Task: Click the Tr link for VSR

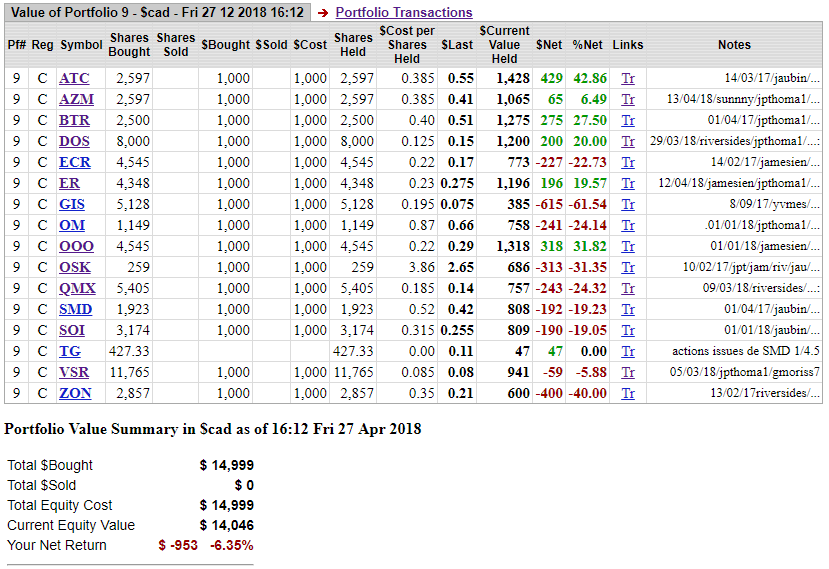Action: (627, 372)
